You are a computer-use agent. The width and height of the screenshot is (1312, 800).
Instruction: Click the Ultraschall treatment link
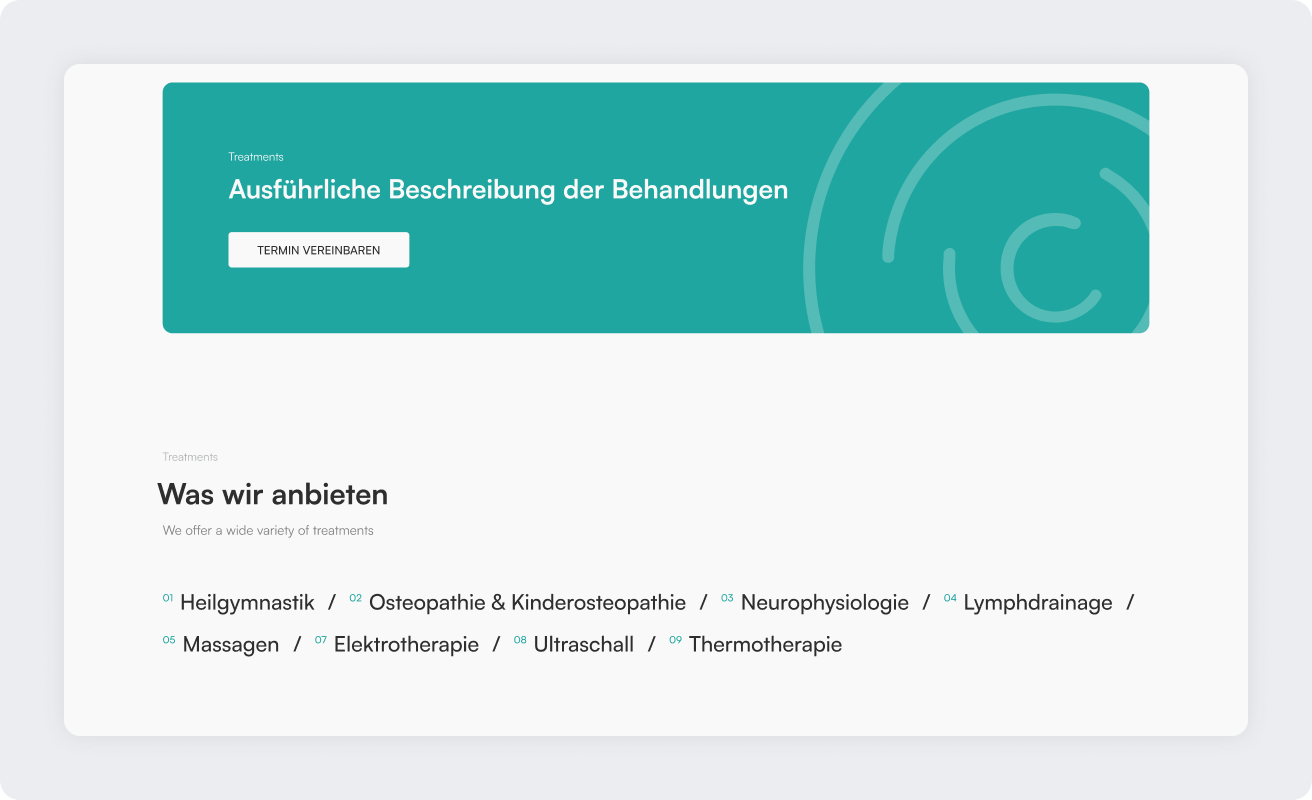tap(584, 644)
